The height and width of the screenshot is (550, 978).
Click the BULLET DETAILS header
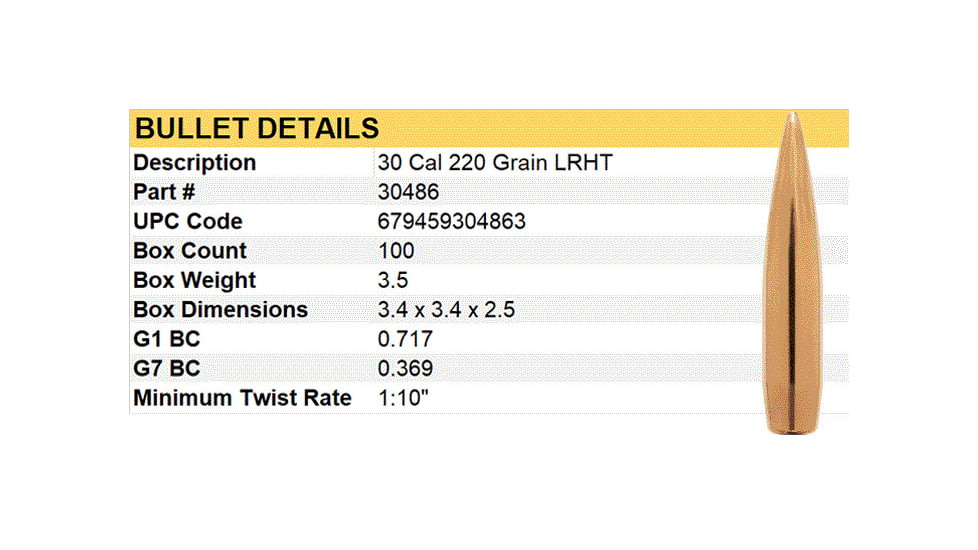[257, 128]
